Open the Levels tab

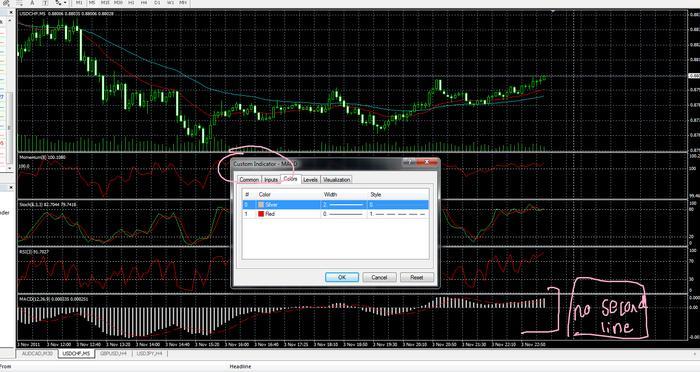click(x=310, y=180)
